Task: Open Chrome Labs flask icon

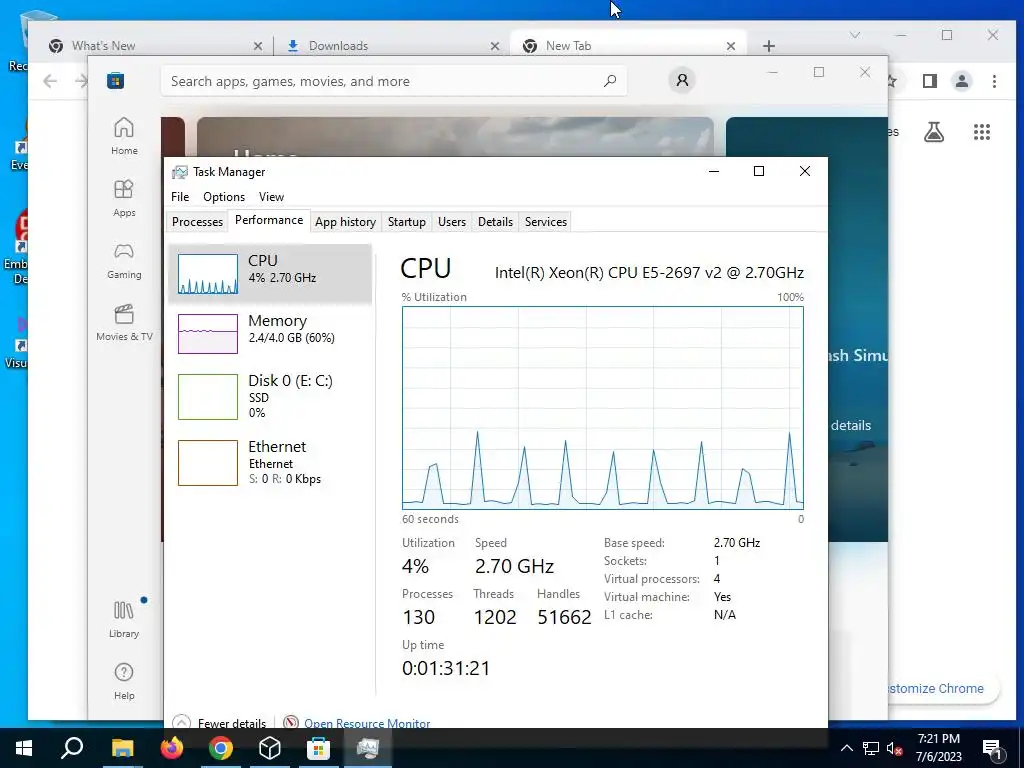Action: [x=933, y=132]
